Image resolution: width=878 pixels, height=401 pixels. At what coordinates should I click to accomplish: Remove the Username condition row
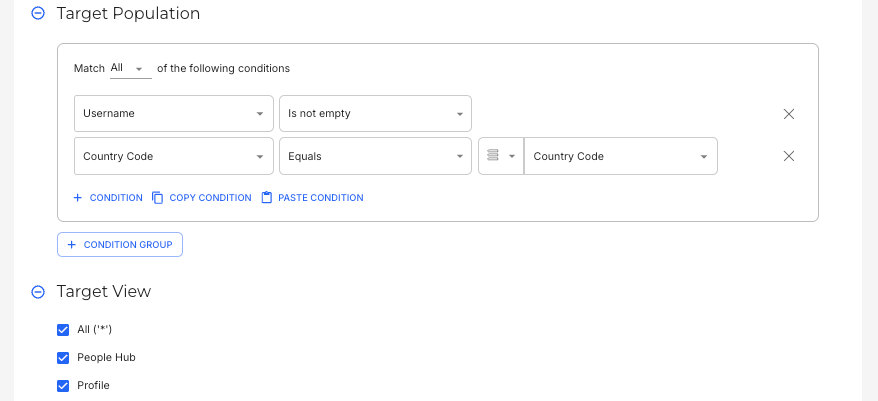coord(788,114)
